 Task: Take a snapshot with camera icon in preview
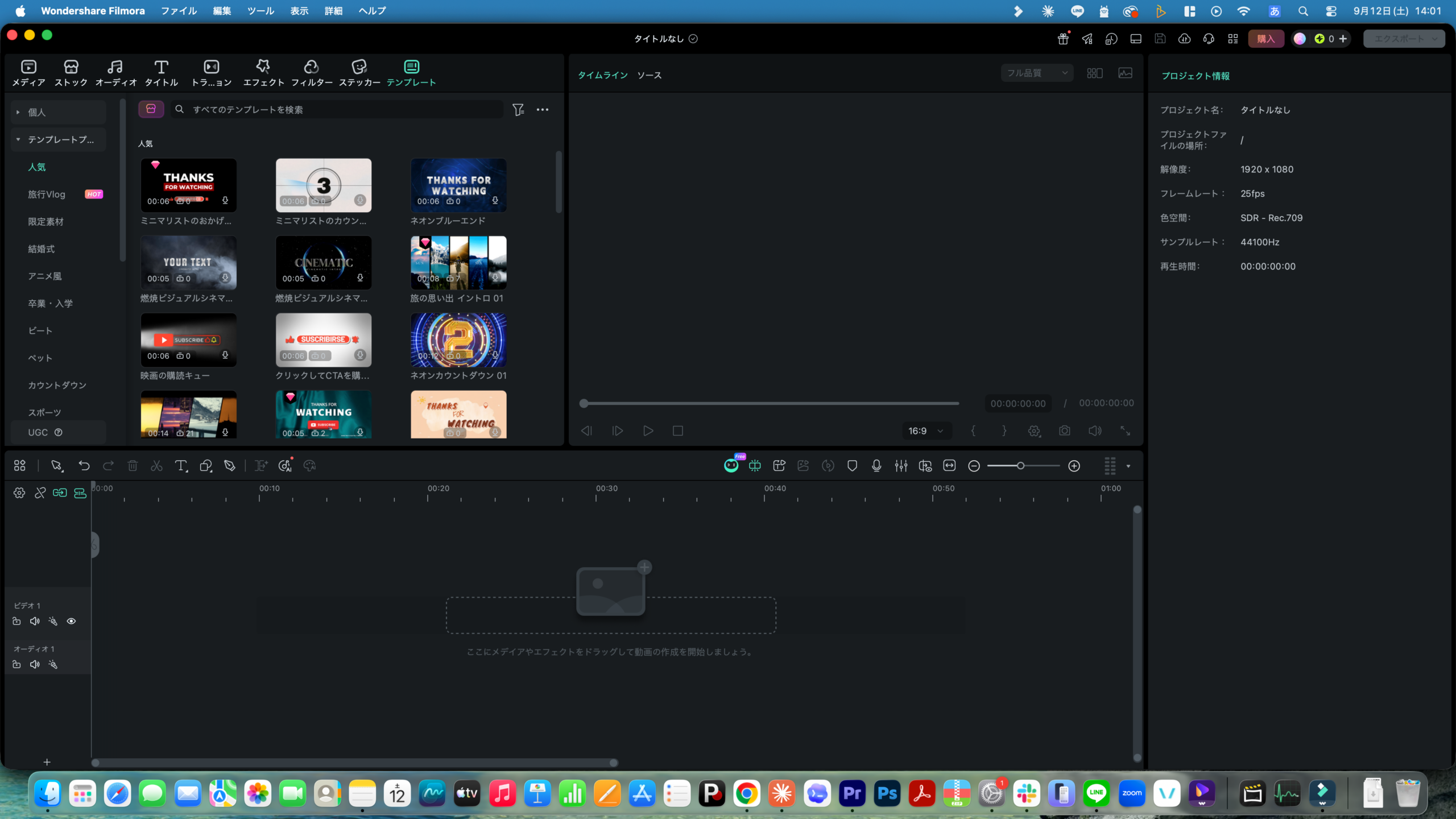click(1064, 431)
